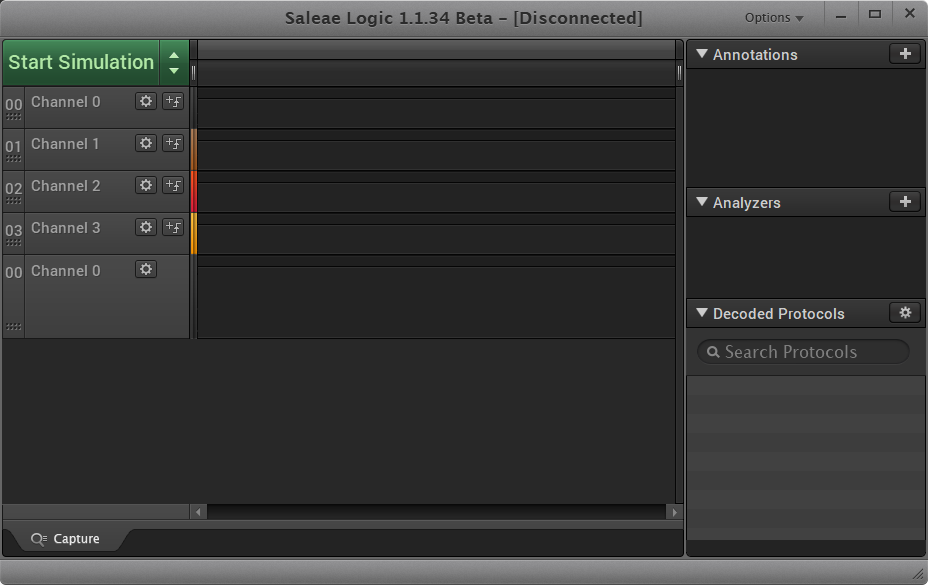Select the Channel 2 label

coord(66,186)
